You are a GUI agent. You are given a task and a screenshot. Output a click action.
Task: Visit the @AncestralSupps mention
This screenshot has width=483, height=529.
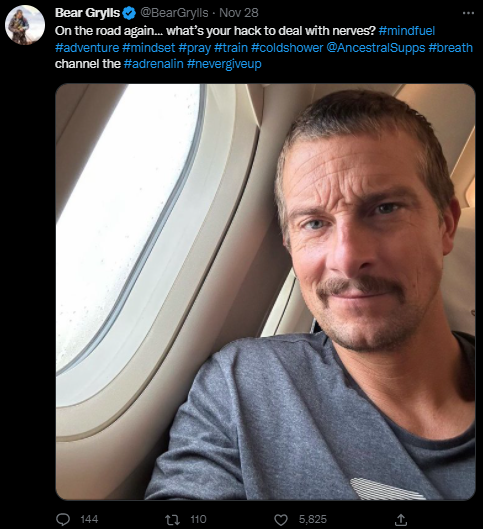(x=376, y=48)
